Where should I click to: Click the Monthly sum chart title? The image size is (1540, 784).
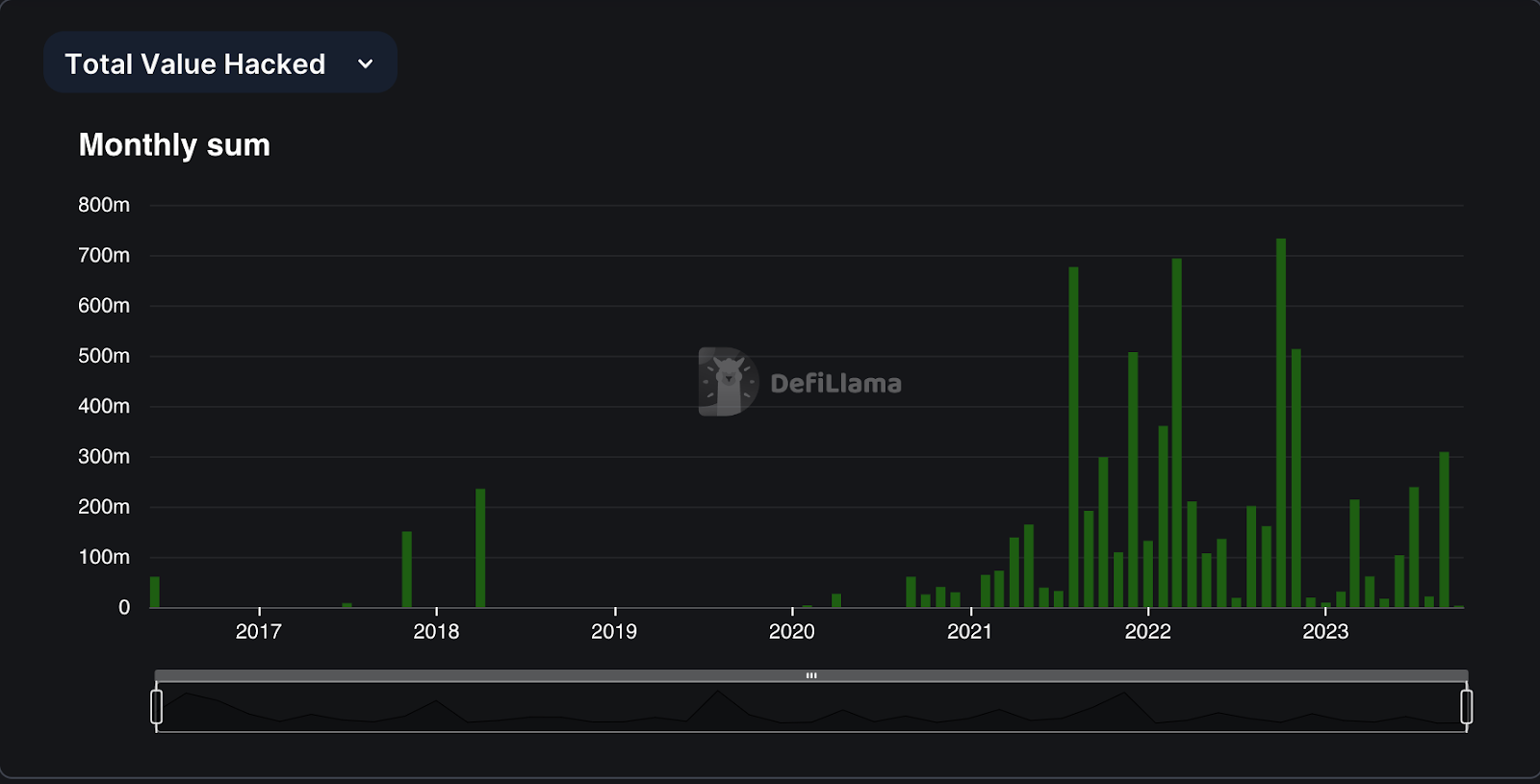pos(174,145)
